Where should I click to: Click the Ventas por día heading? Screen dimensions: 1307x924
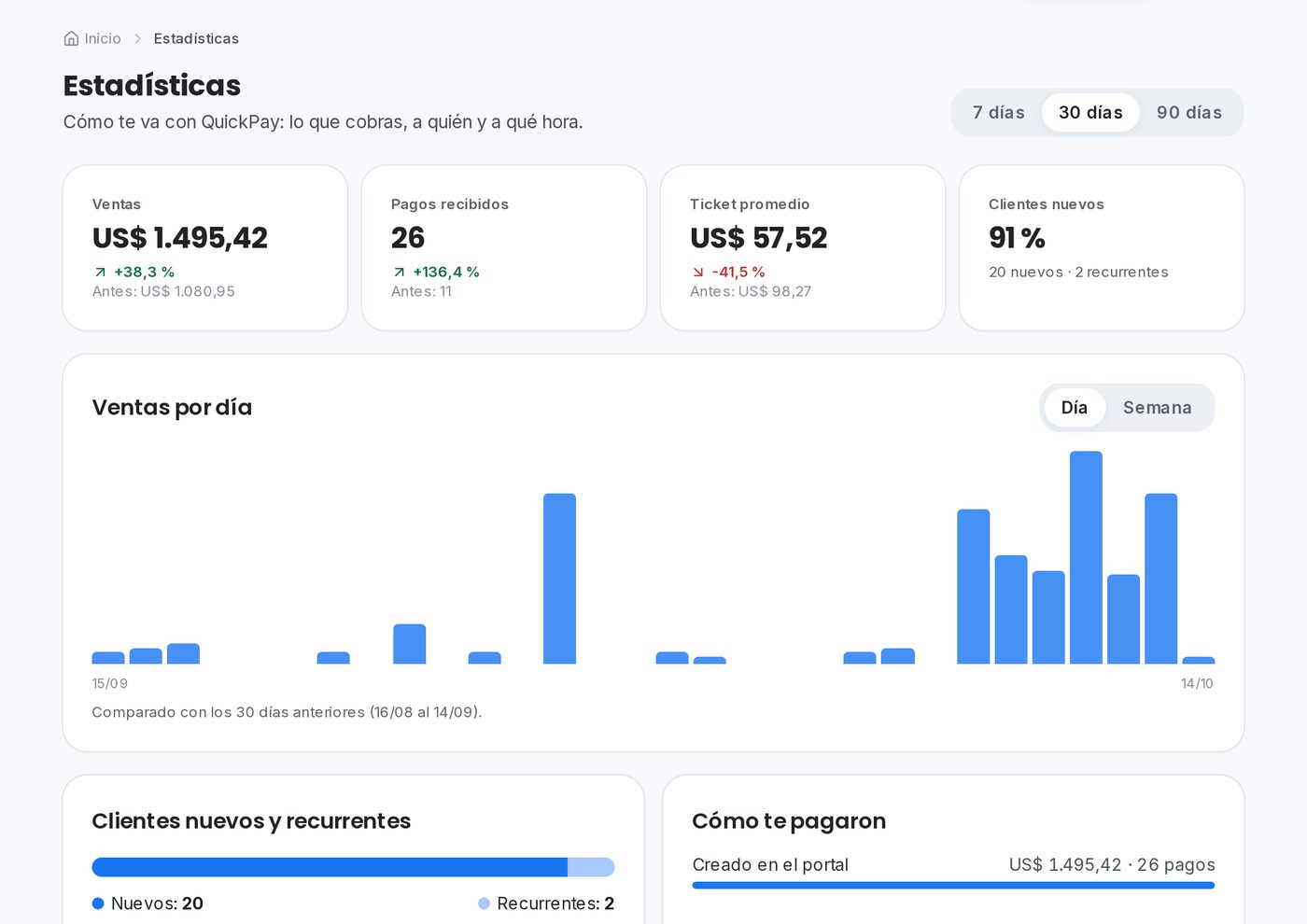(172, 407)
